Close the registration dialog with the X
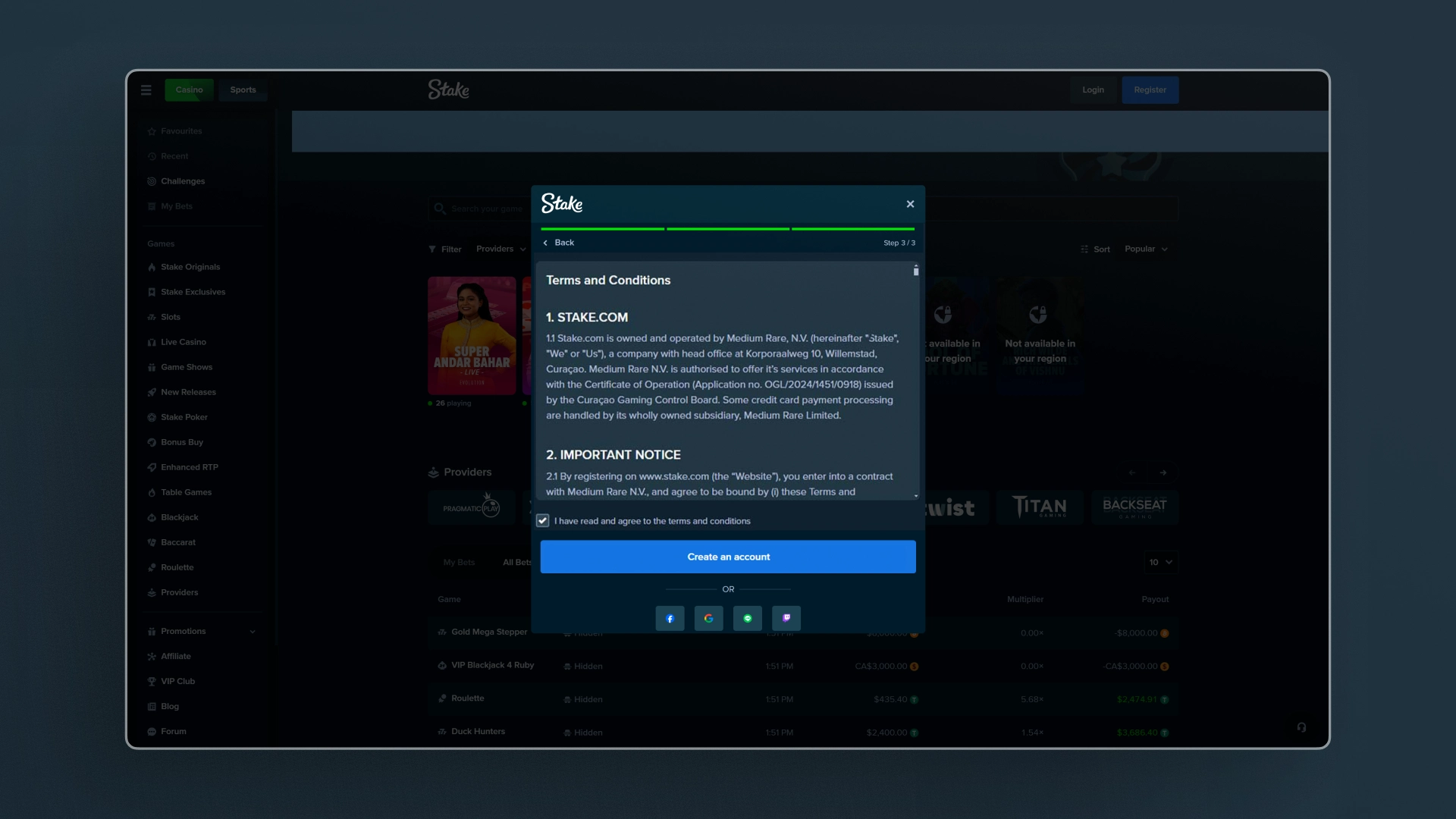 (x=910, y=204)
